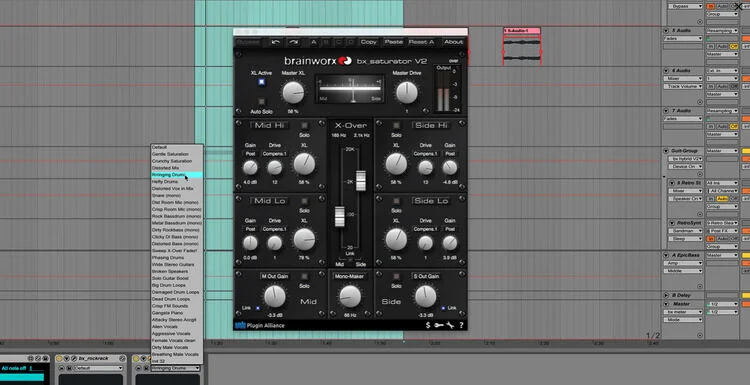Open the key license icon
This screenshot has width=750, height=385.
pos(439,325)
